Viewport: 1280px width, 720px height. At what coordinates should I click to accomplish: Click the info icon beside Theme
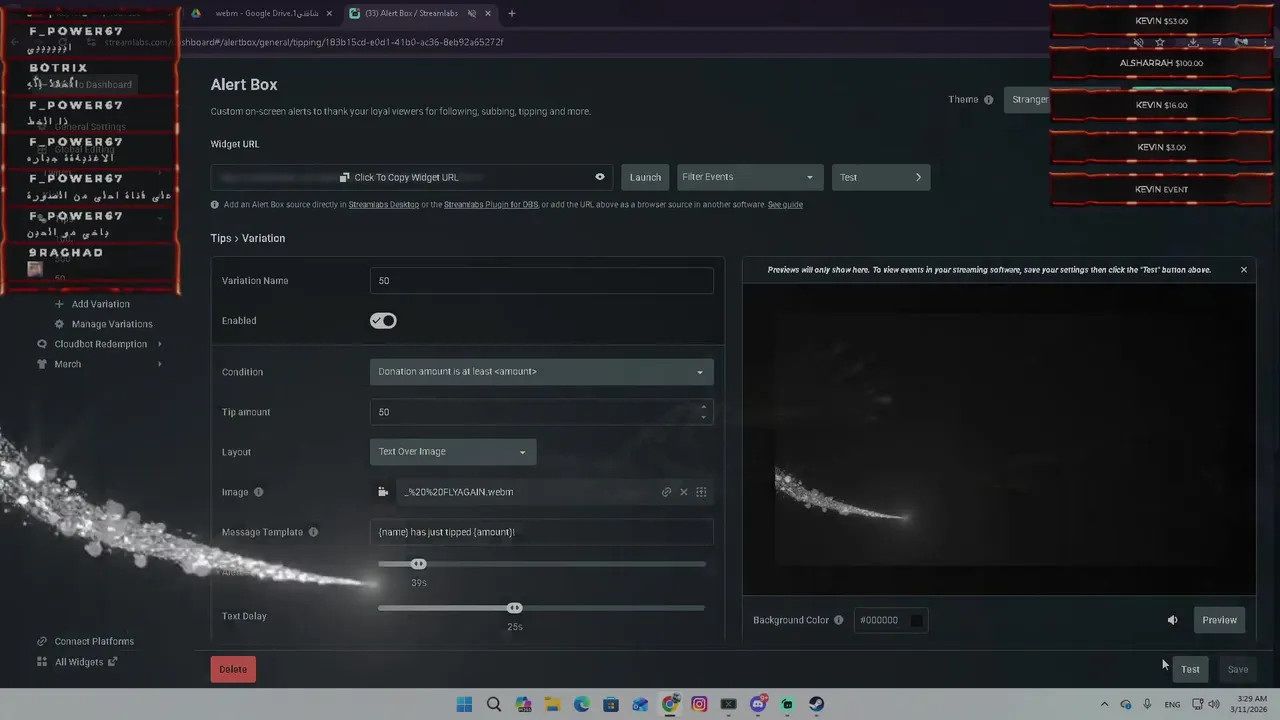coord(988,100)
